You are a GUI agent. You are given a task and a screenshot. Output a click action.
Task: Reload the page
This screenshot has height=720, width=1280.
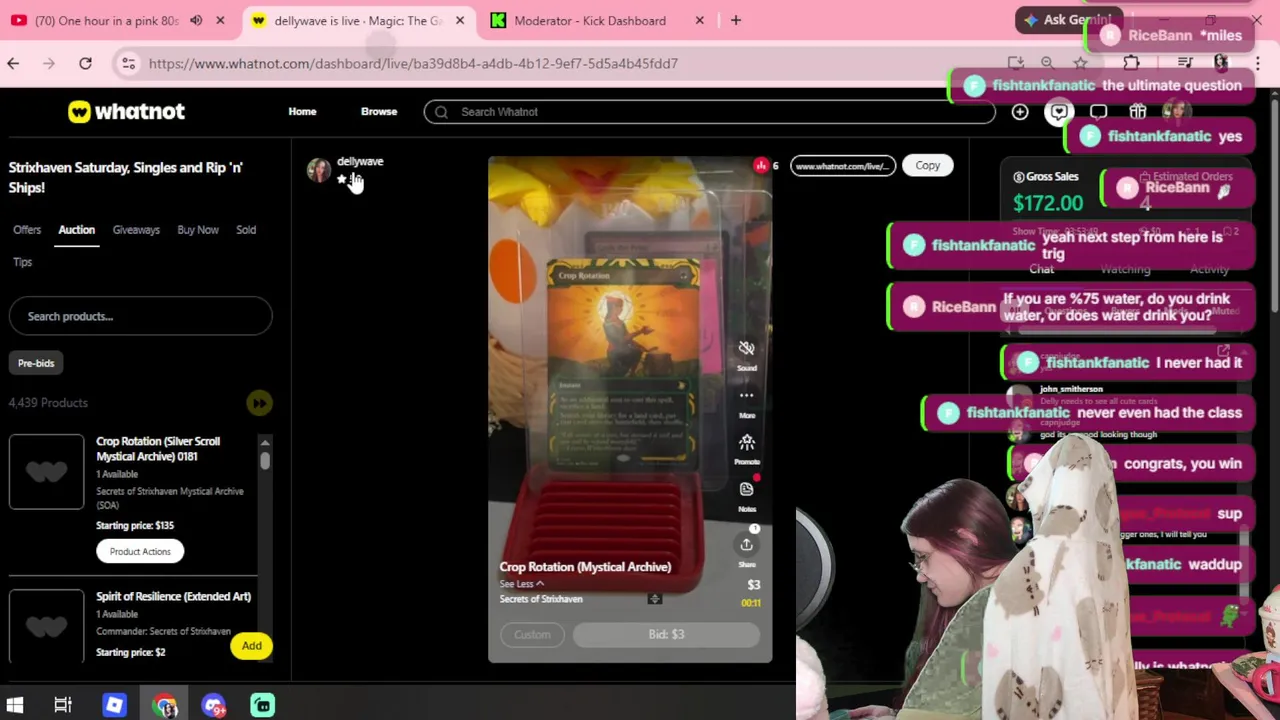85,64
